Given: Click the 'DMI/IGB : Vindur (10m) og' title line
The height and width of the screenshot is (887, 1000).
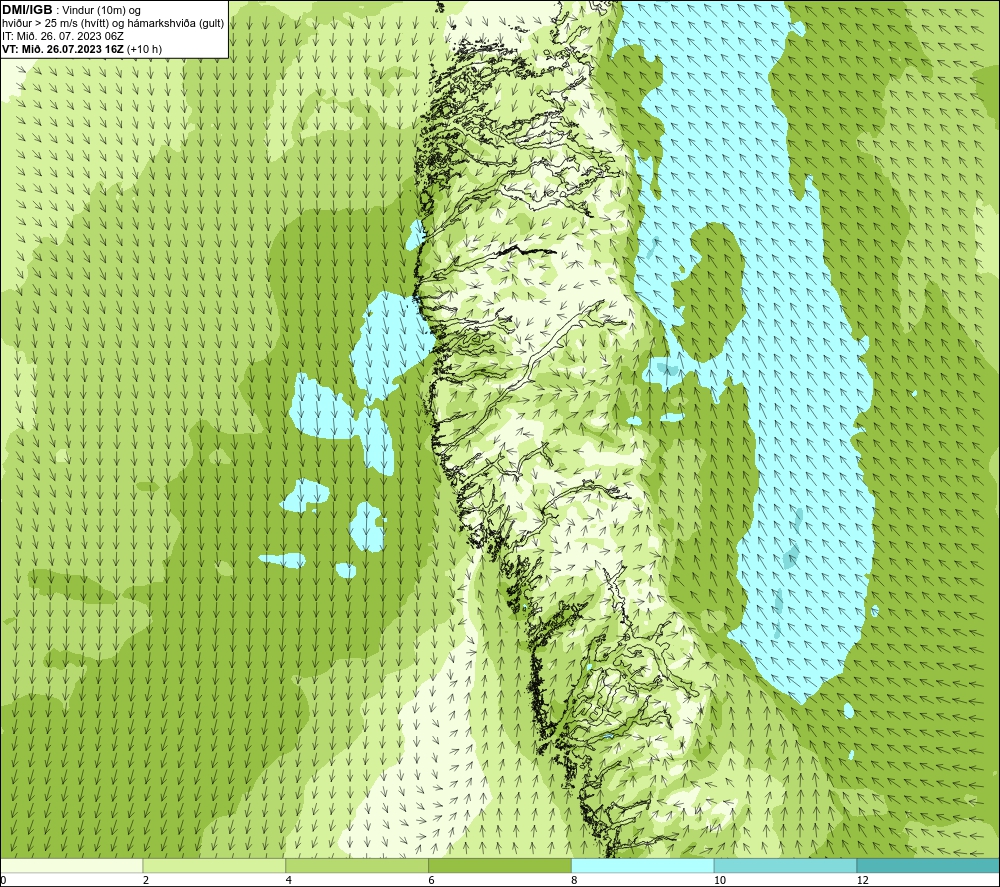Looking at the screenshot, I should (x=72, y=11).
